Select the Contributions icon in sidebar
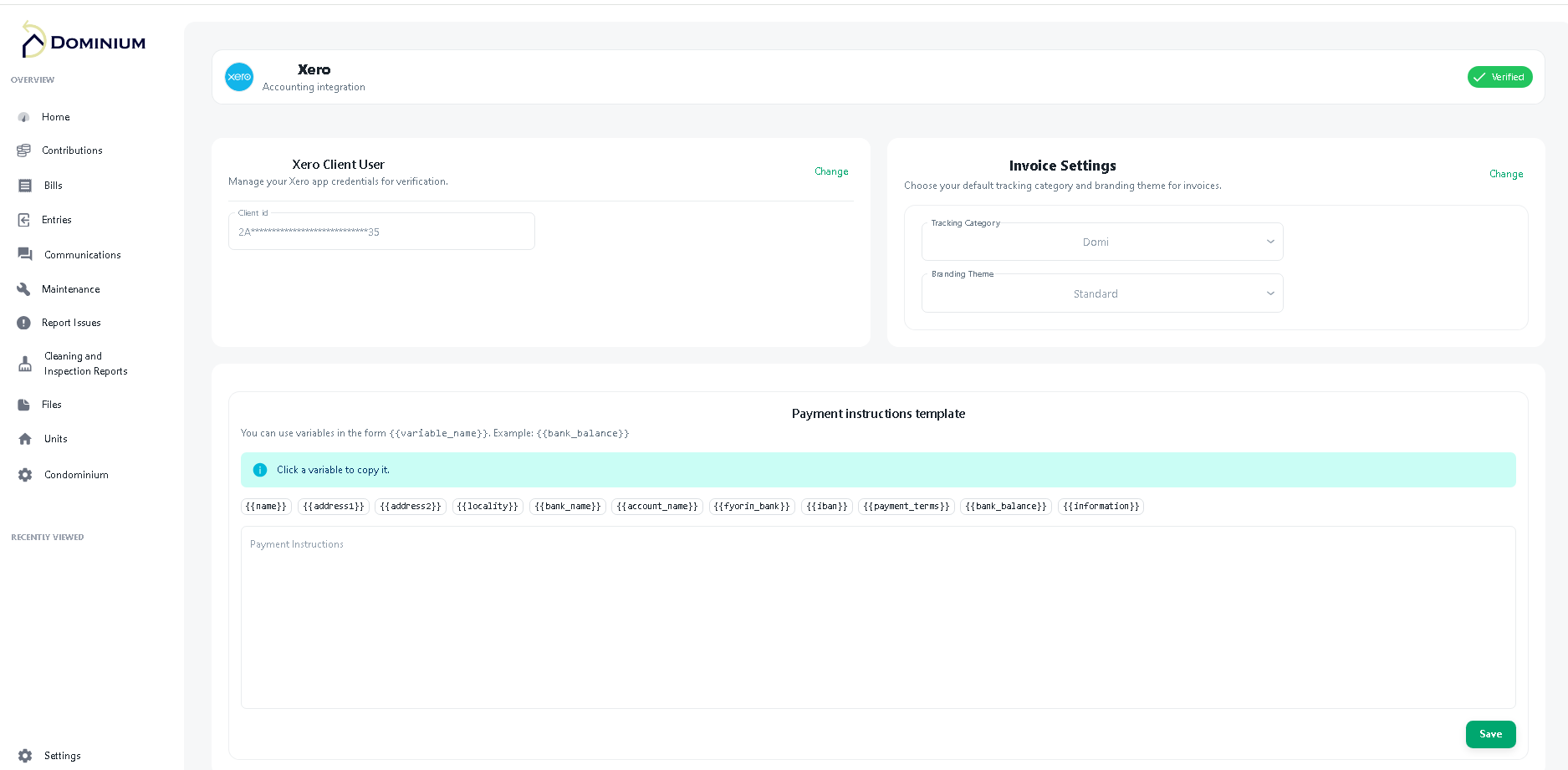 (24, 150)
